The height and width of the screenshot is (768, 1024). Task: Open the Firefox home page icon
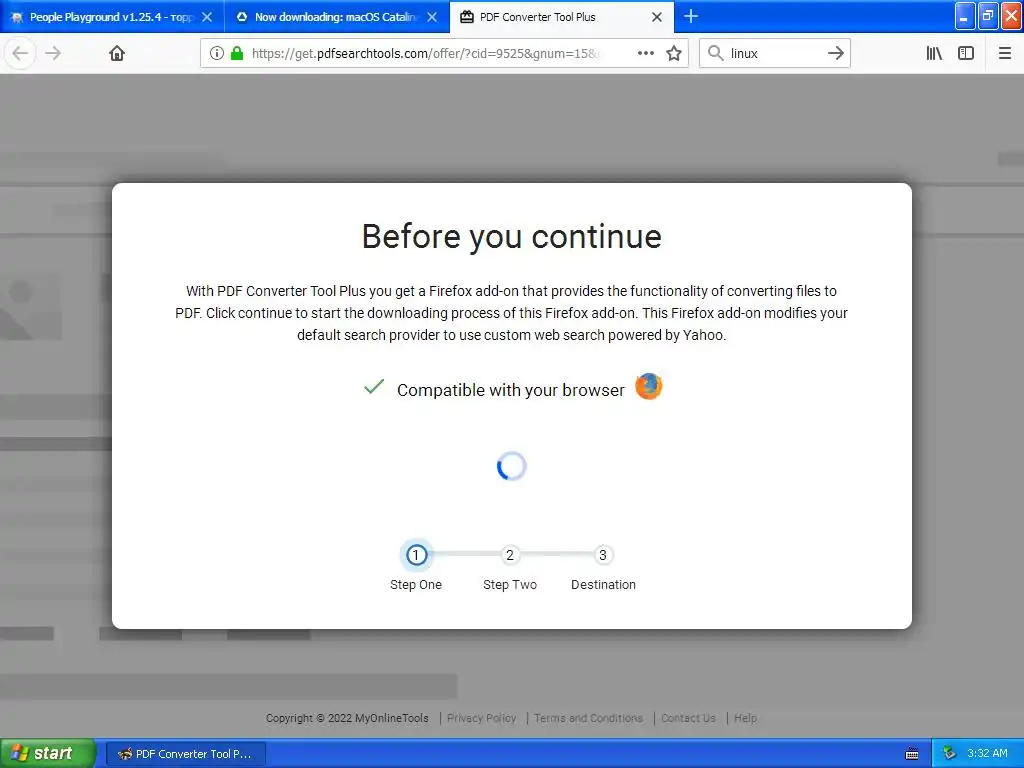click(x=117, y=53)
